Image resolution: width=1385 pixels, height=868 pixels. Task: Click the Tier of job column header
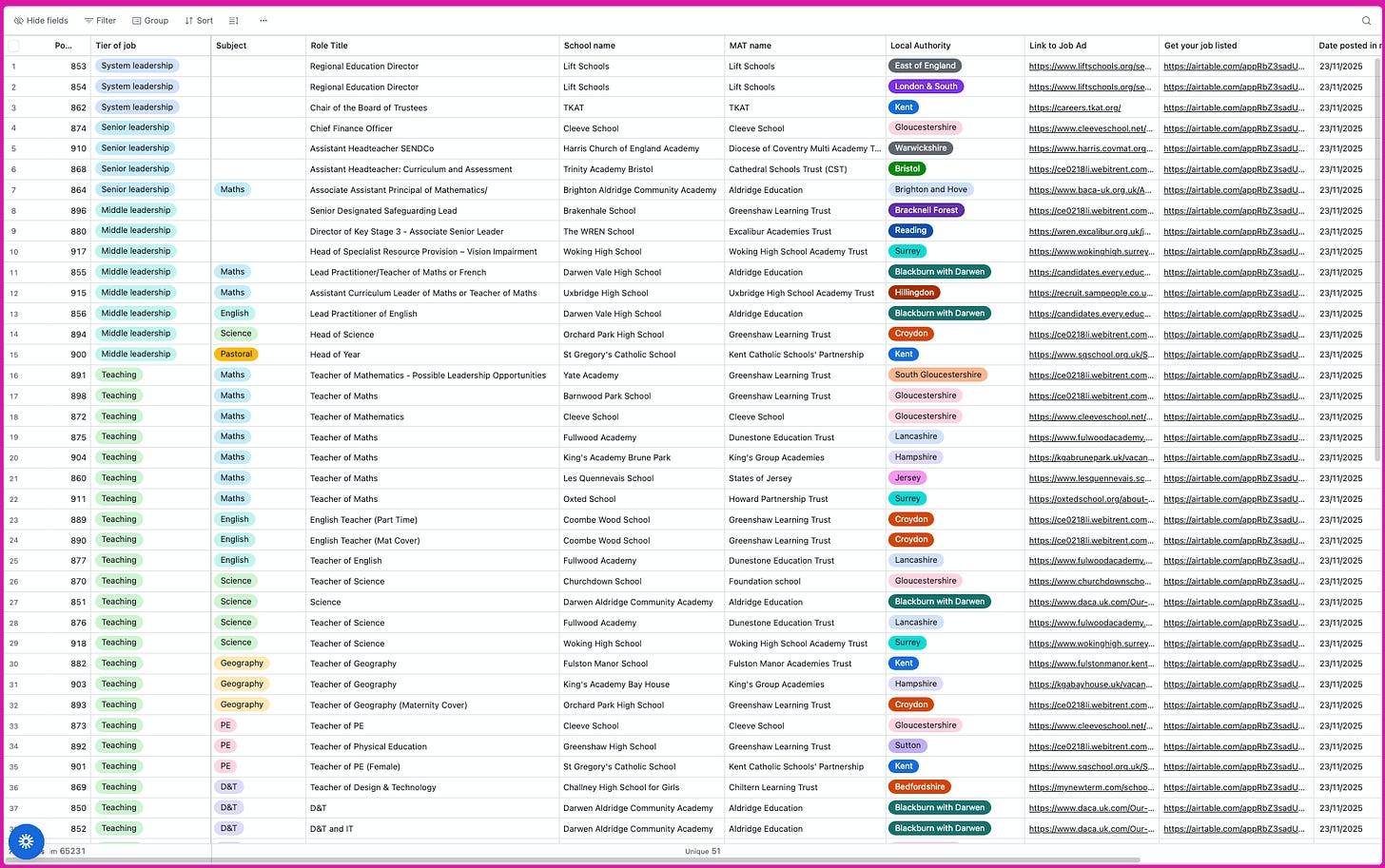150,46
